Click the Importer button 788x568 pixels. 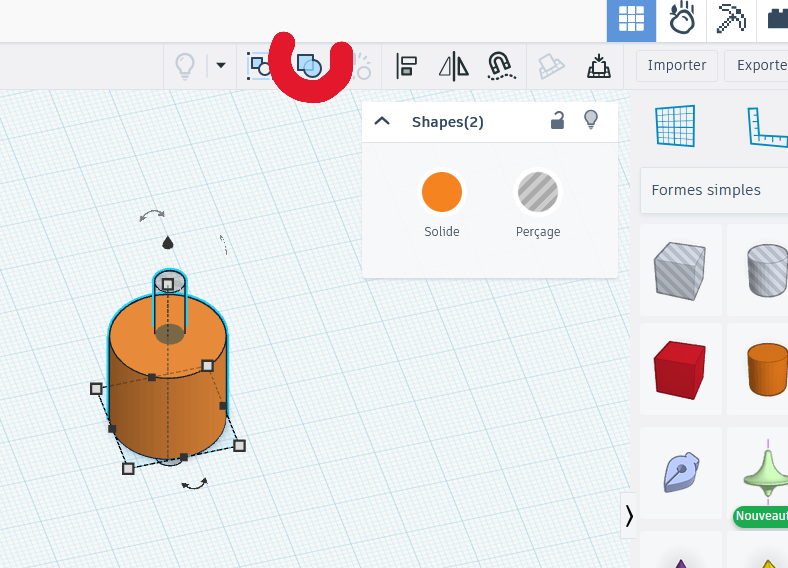(x=676, y=65)
